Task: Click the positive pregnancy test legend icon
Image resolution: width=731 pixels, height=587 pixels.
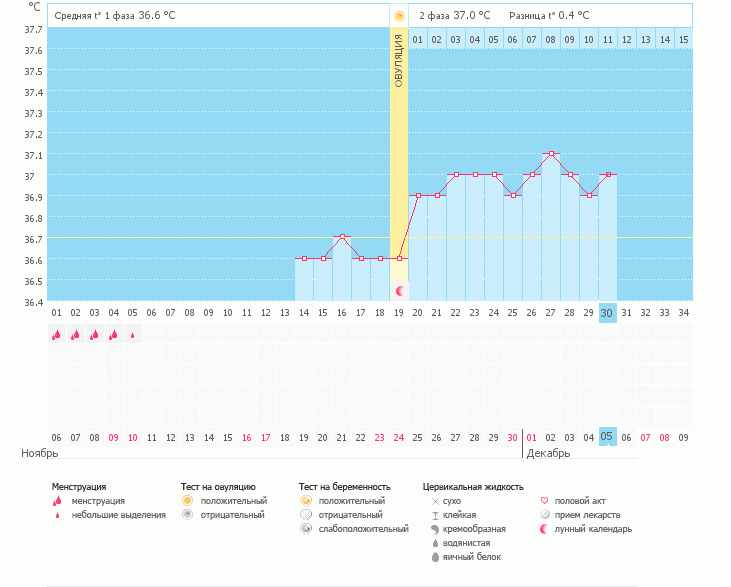Action: 306,500
